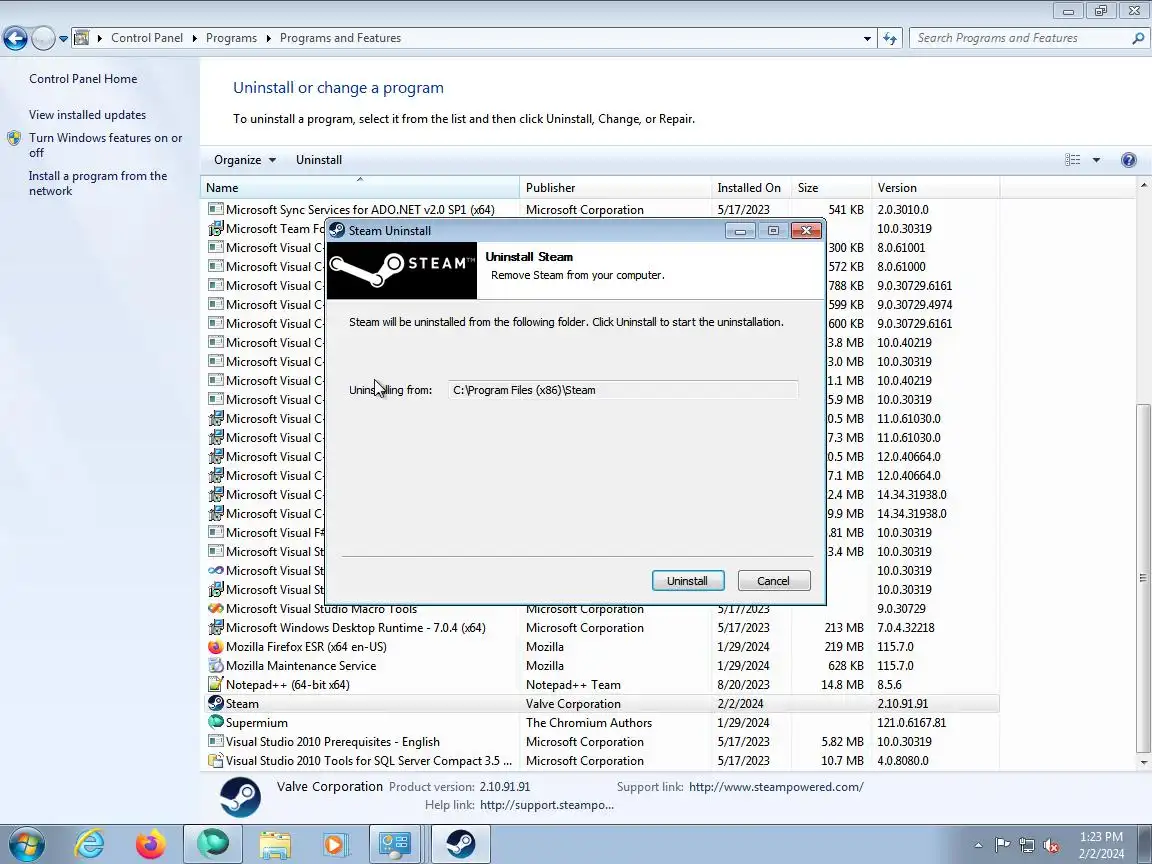
Task: Select Mozilla Maintenance Service entry
Action: click(602, 666)
